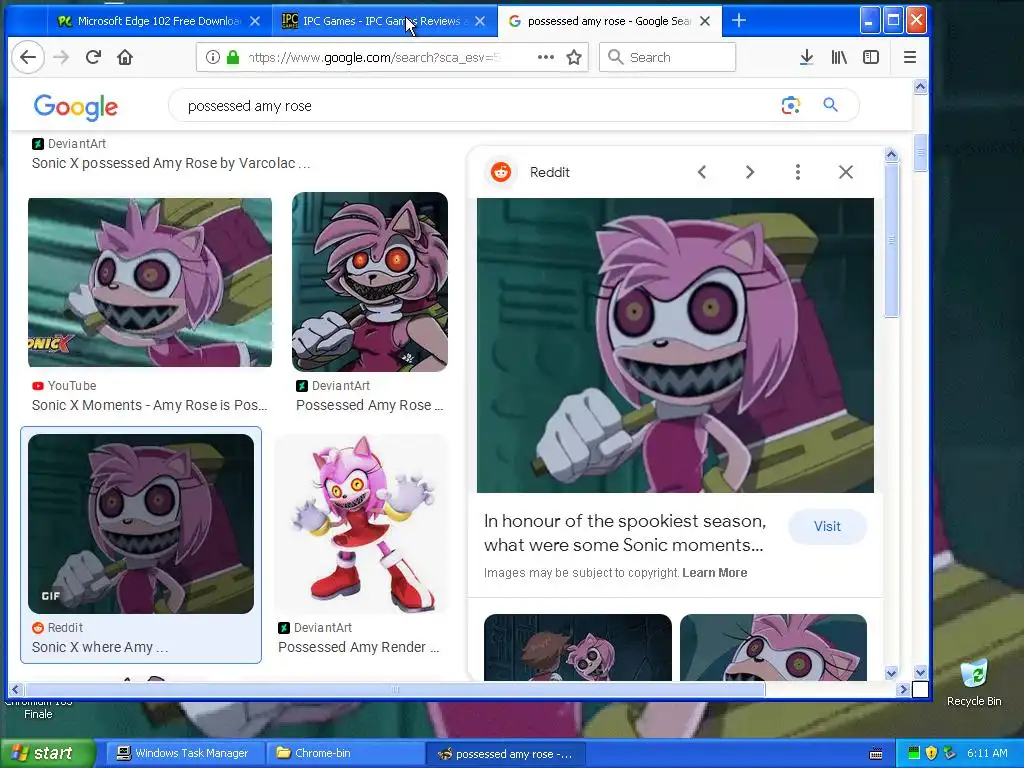
Task: Open the Windows start menu
Action: [47, 754]
